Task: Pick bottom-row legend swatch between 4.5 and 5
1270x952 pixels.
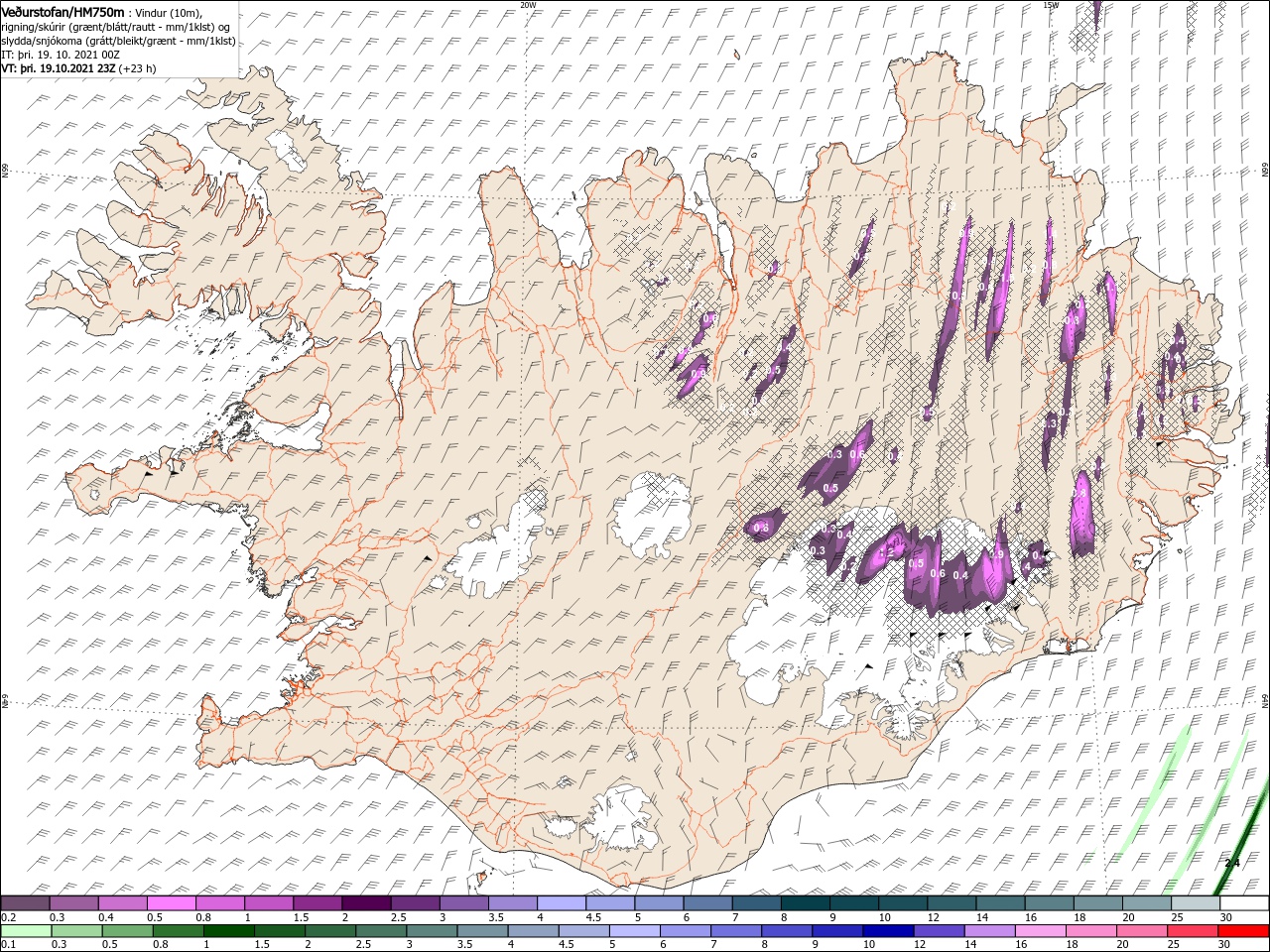Action: coord(586,931)
